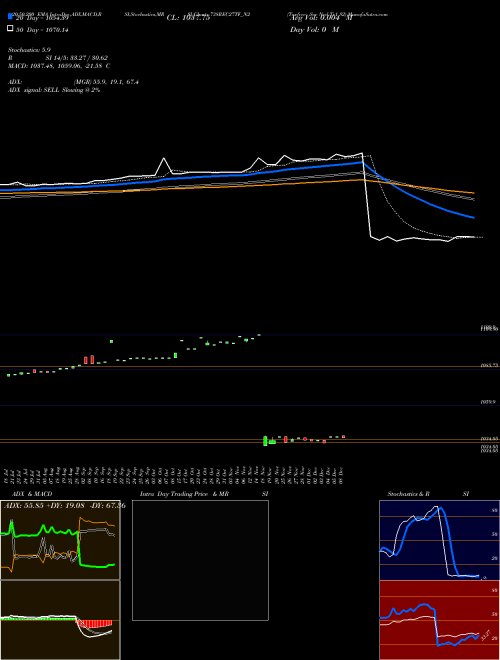The height and width of the screenshot is (660, 500).
Task: Open the empty Intra Day Trading panel
Action: click(200, 560)
